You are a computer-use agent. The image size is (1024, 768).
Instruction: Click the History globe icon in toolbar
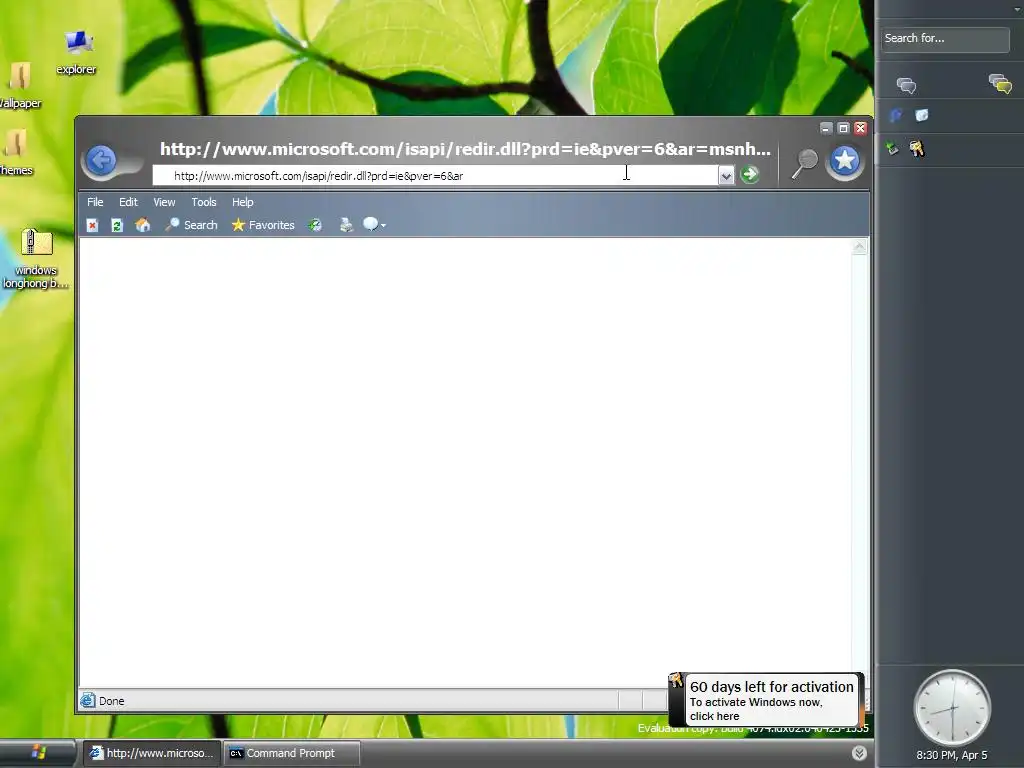315,225
